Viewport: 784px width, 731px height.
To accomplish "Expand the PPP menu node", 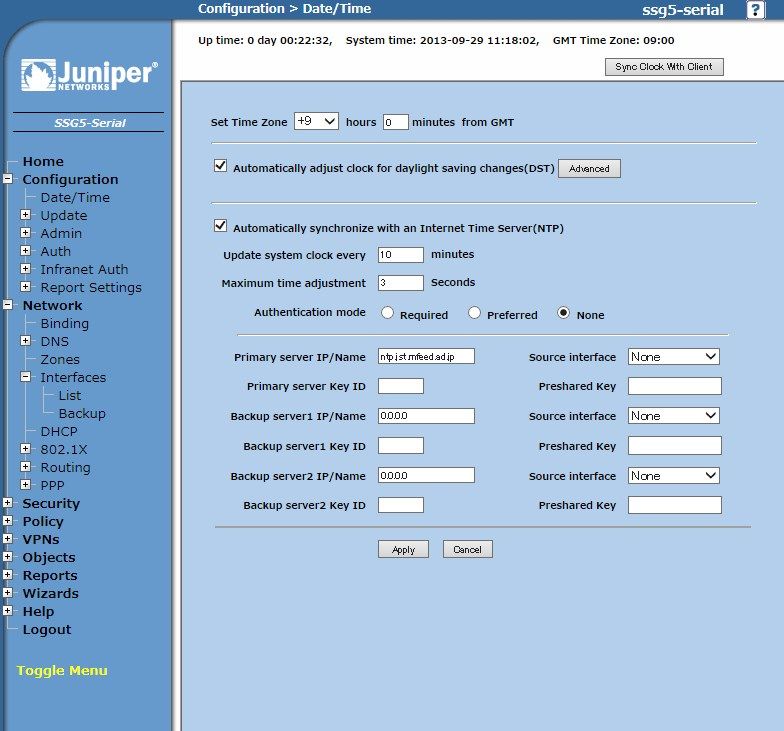I will point(26,484).
